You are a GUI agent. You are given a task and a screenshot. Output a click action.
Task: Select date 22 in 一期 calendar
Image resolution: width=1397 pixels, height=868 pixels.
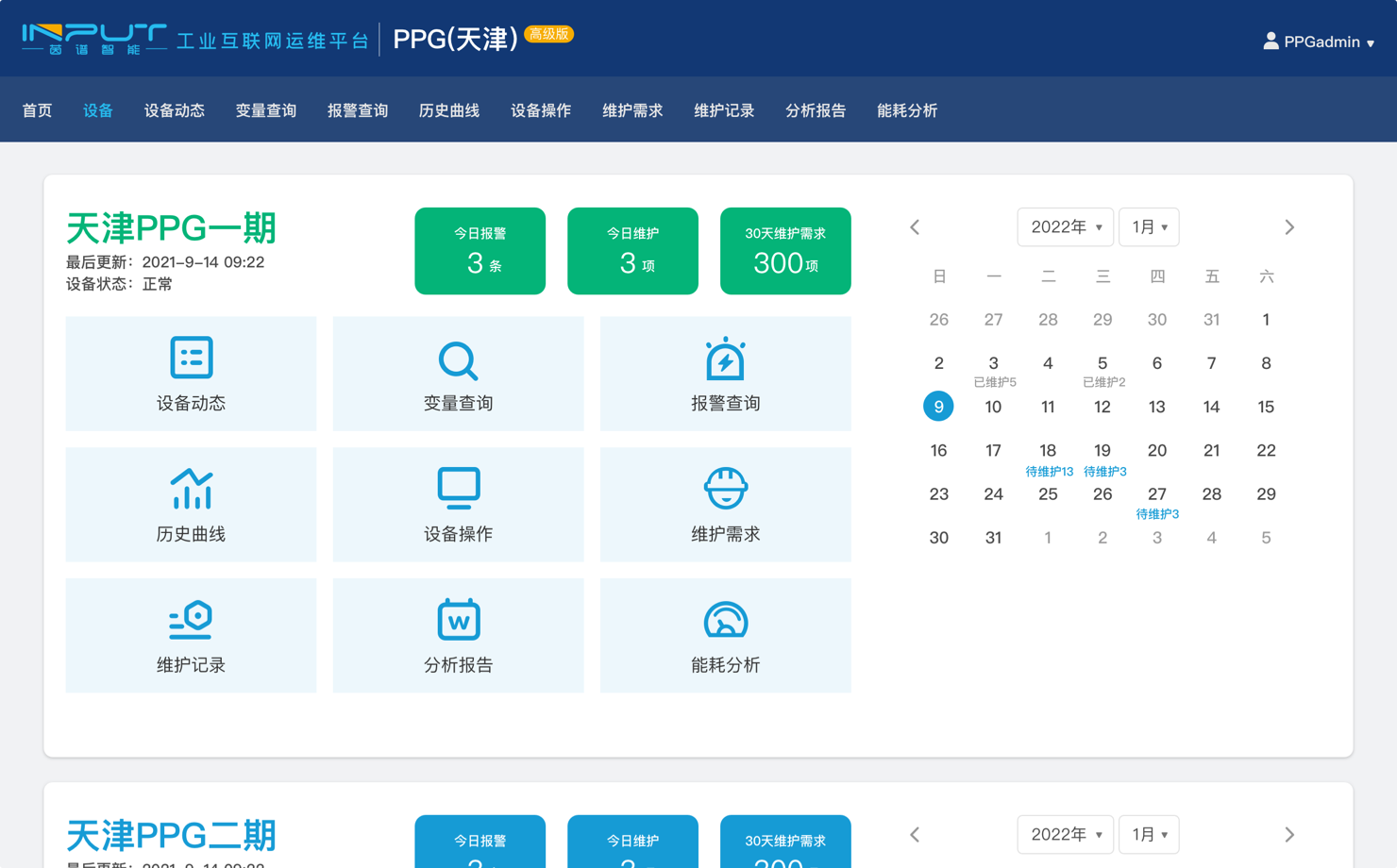1266,451
